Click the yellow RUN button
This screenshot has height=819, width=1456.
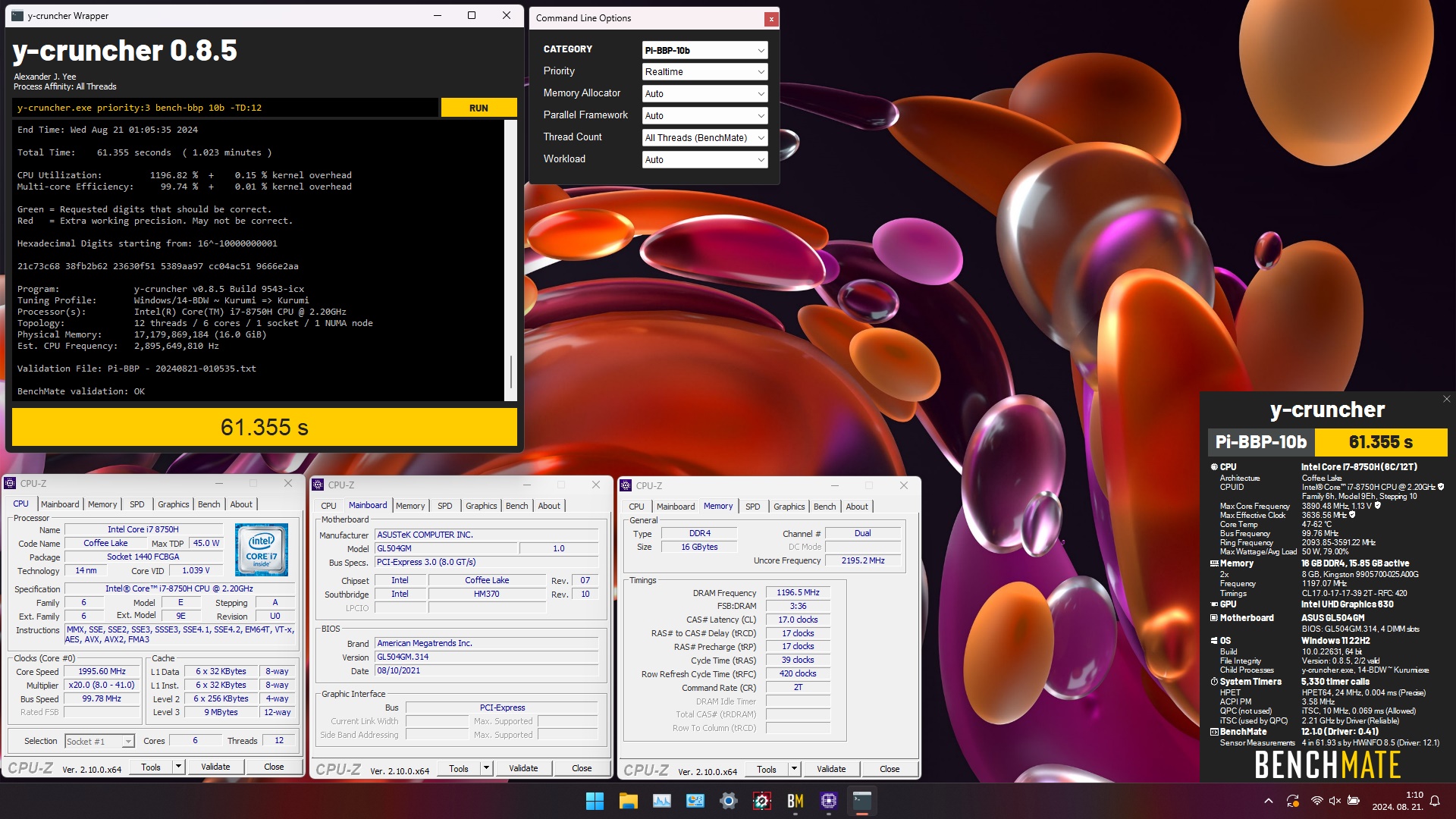click(x=479, y=108)
